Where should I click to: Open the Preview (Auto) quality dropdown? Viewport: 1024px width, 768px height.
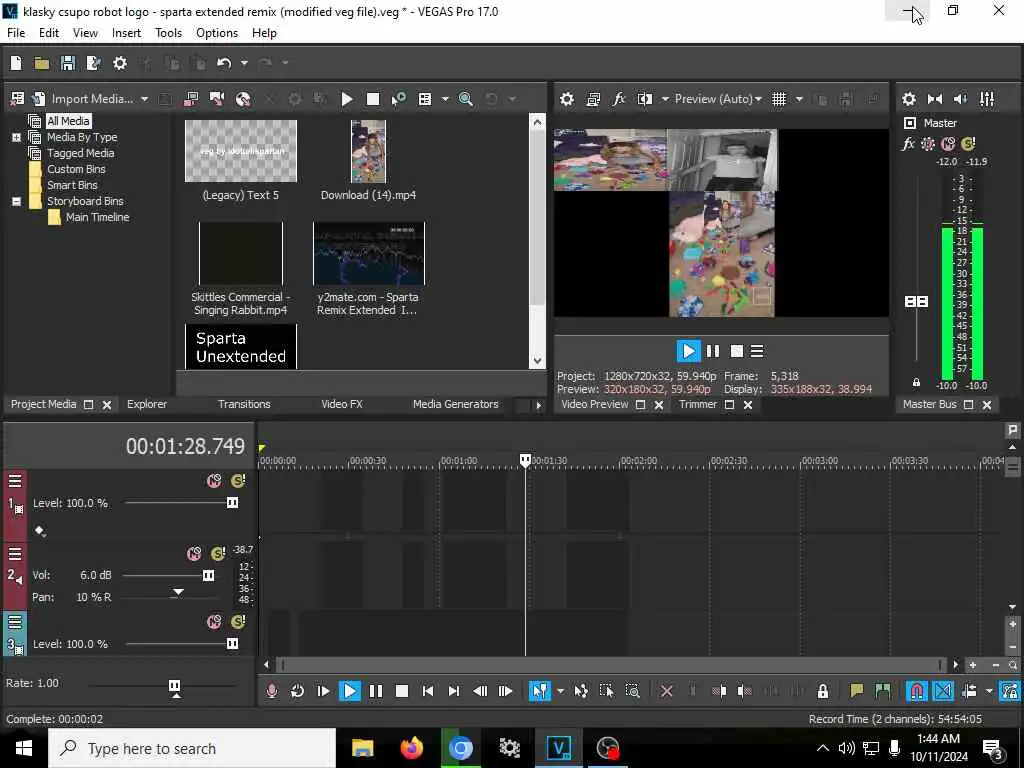coord(718,99)
